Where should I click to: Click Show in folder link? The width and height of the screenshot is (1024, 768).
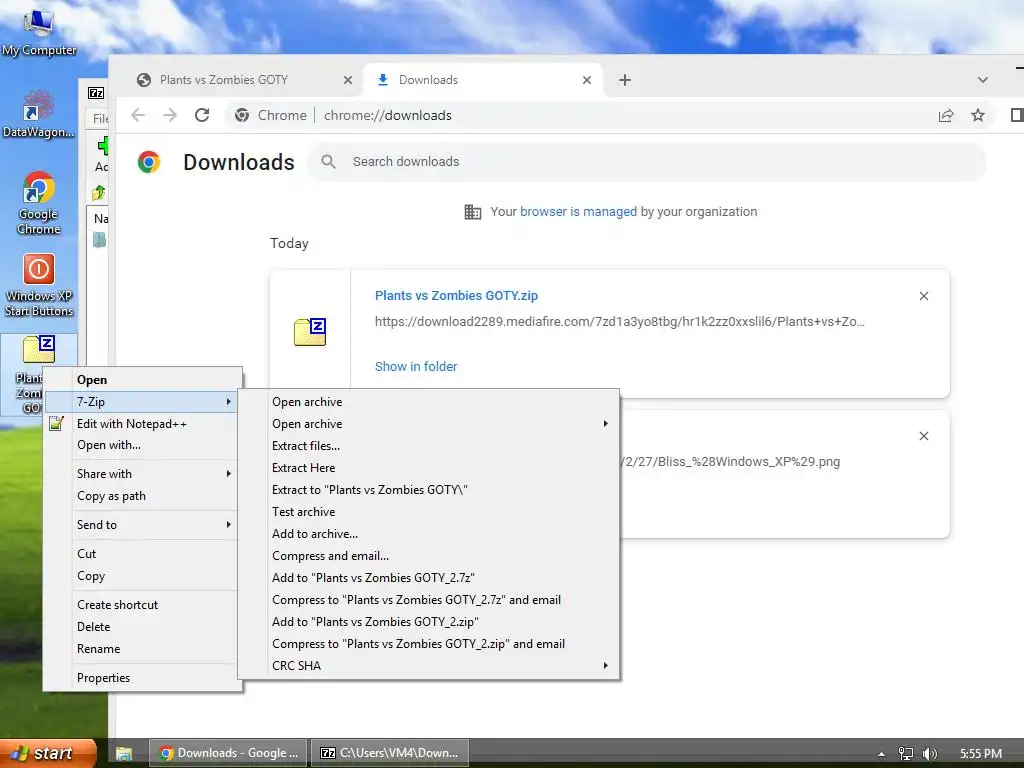(x=415, y=366)
